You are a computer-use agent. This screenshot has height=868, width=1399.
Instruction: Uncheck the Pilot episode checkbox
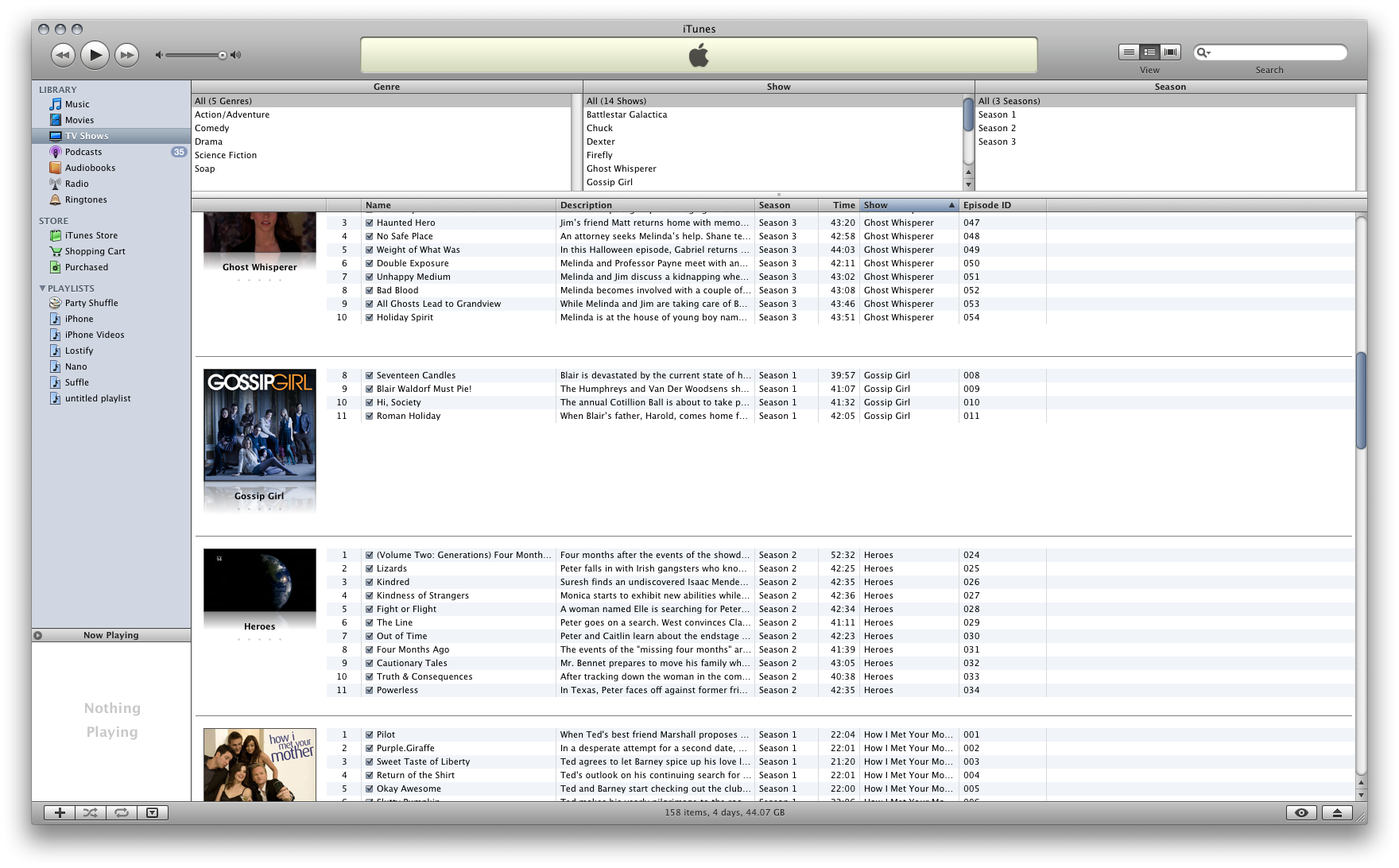tap(370, 734)
